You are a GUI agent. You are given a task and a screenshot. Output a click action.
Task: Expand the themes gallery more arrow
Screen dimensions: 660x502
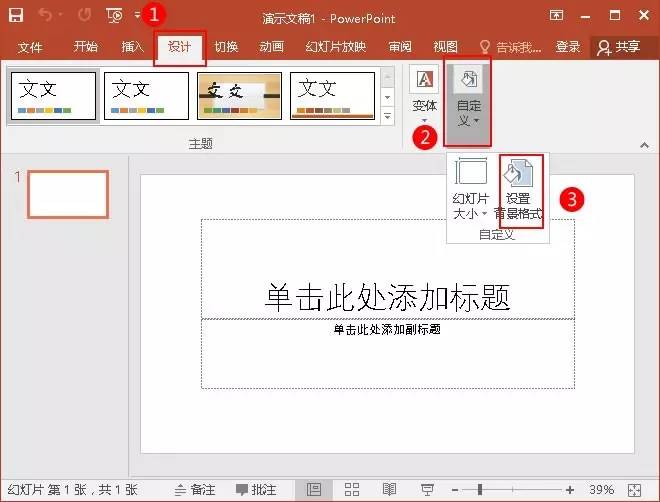coord(387,116)
